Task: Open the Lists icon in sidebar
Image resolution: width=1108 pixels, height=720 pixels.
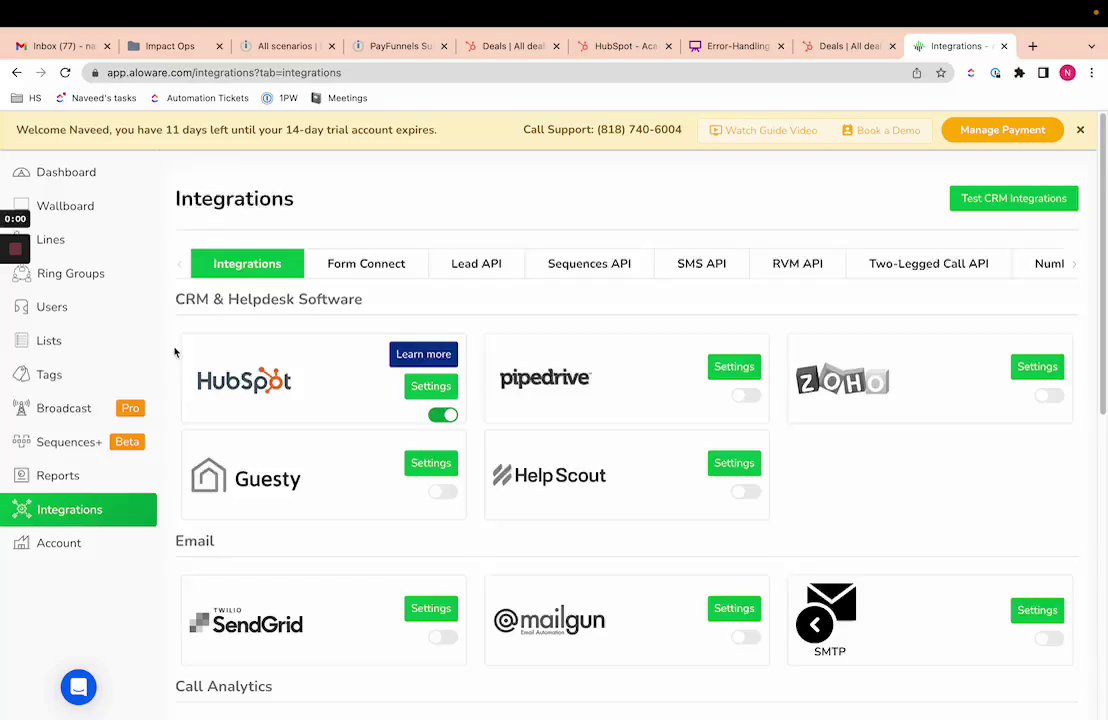Action: pos(21,341)
